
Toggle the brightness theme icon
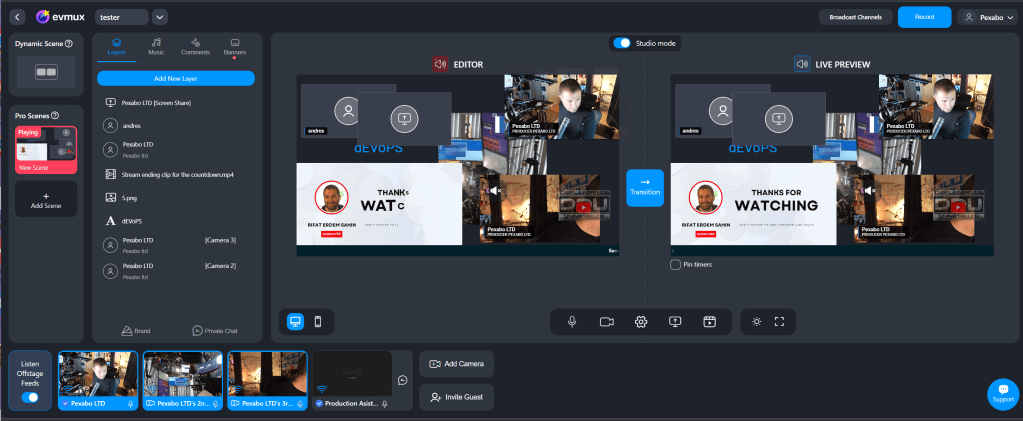point(757,322)
